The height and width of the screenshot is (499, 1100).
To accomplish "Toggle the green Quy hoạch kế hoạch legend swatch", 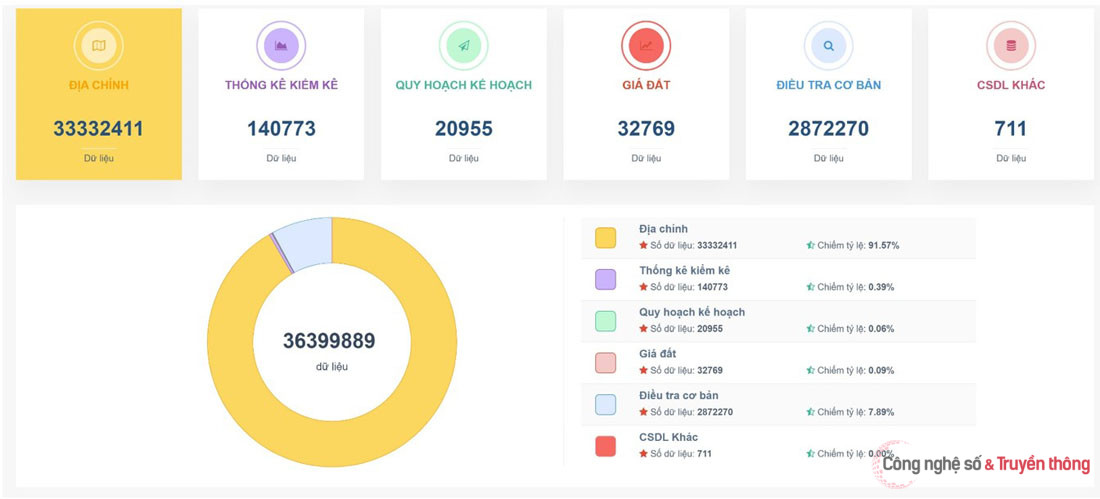I will pos(605,321).
